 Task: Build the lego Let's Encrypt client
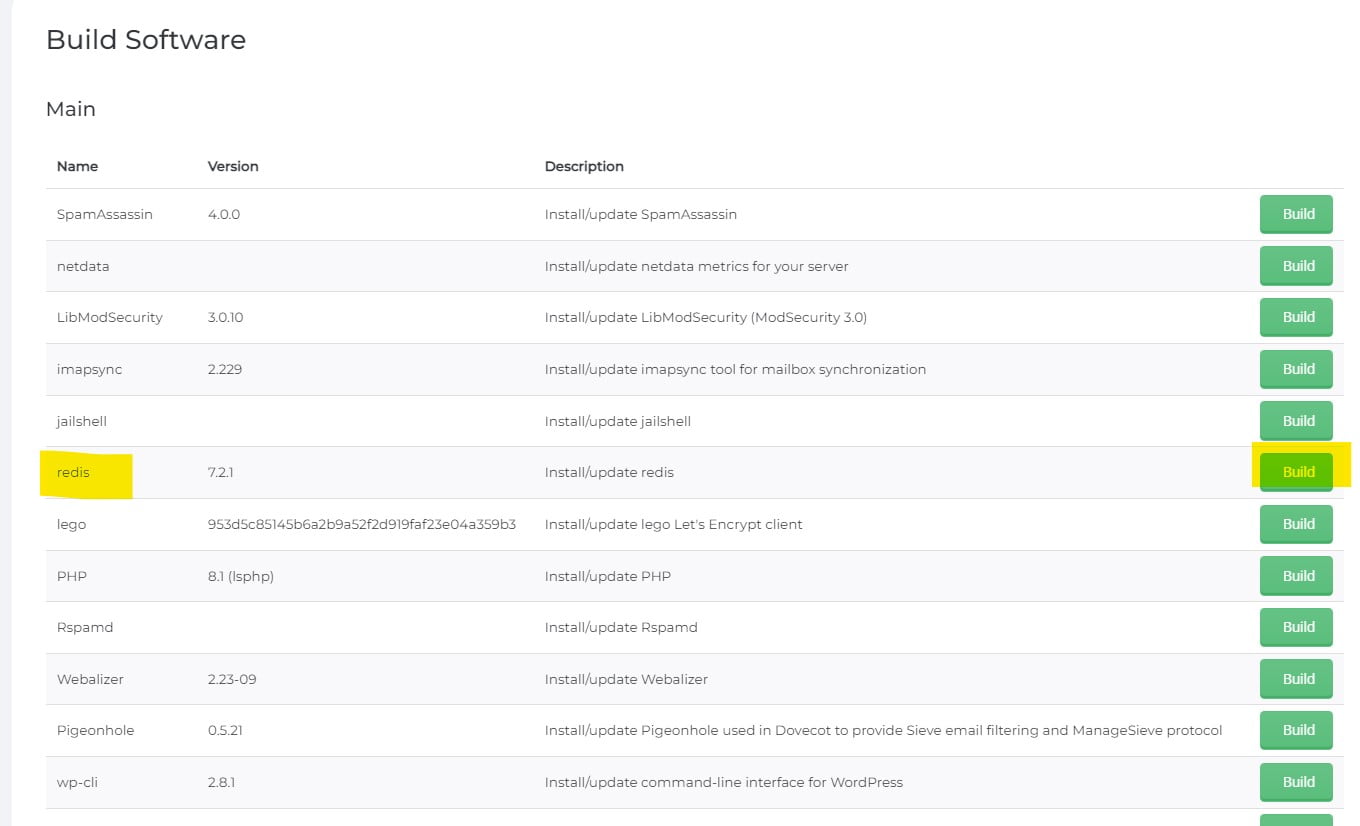(1296, 524)
